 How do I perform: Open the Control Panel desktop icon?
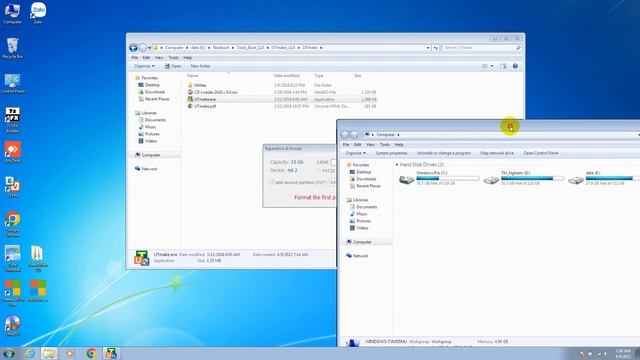click(x=12, y=83)
